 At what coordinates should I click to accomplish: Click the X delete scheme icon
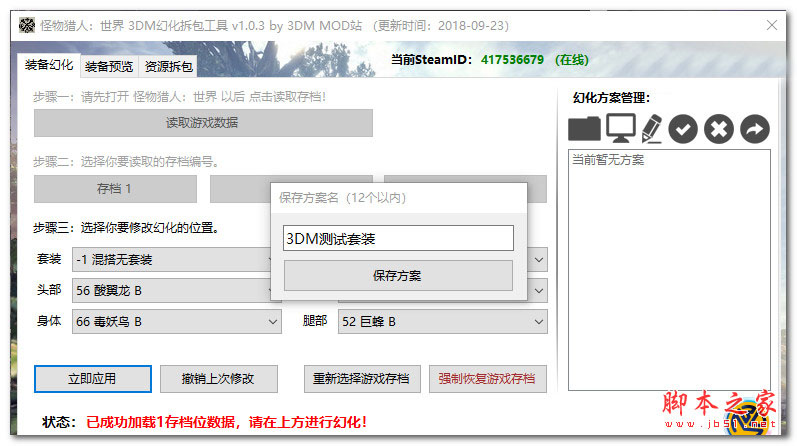point(719,129)
